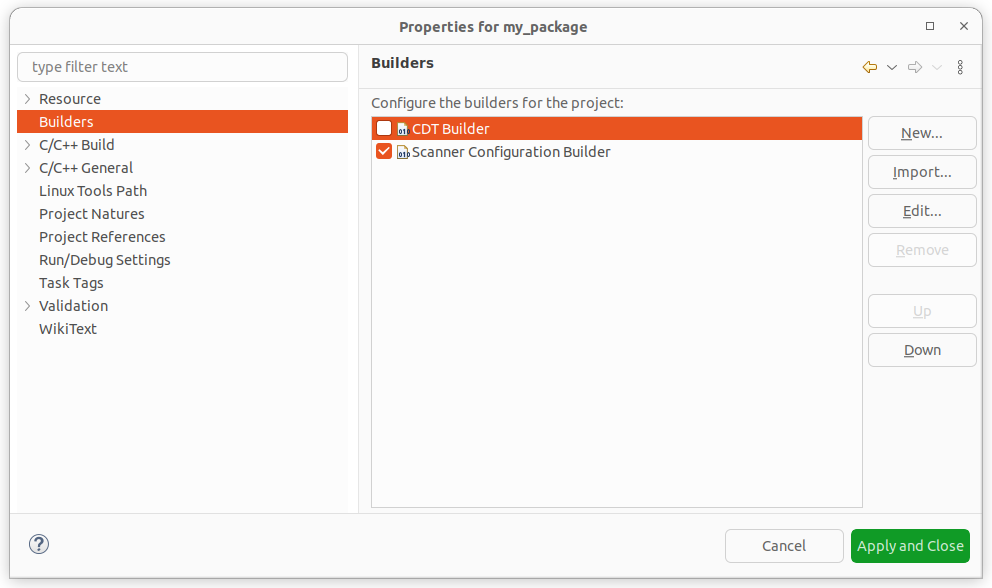
Task: Open the back-navigation history dropdown
Action: 891,66
